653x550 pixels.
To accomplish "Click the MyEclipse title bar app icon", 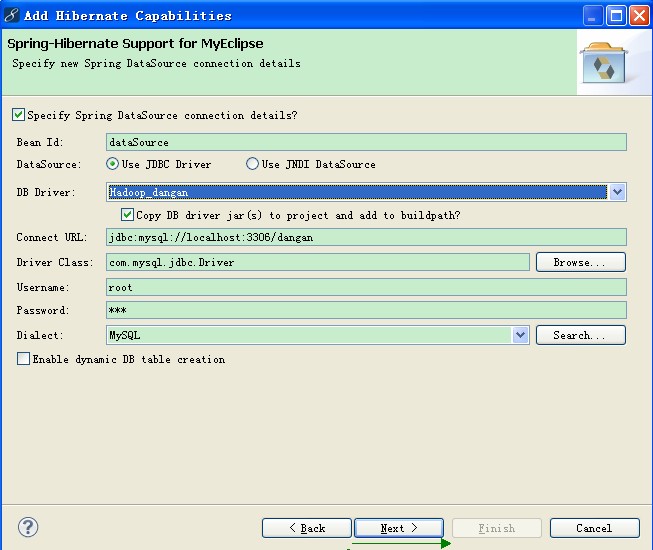I will (12, 15).
